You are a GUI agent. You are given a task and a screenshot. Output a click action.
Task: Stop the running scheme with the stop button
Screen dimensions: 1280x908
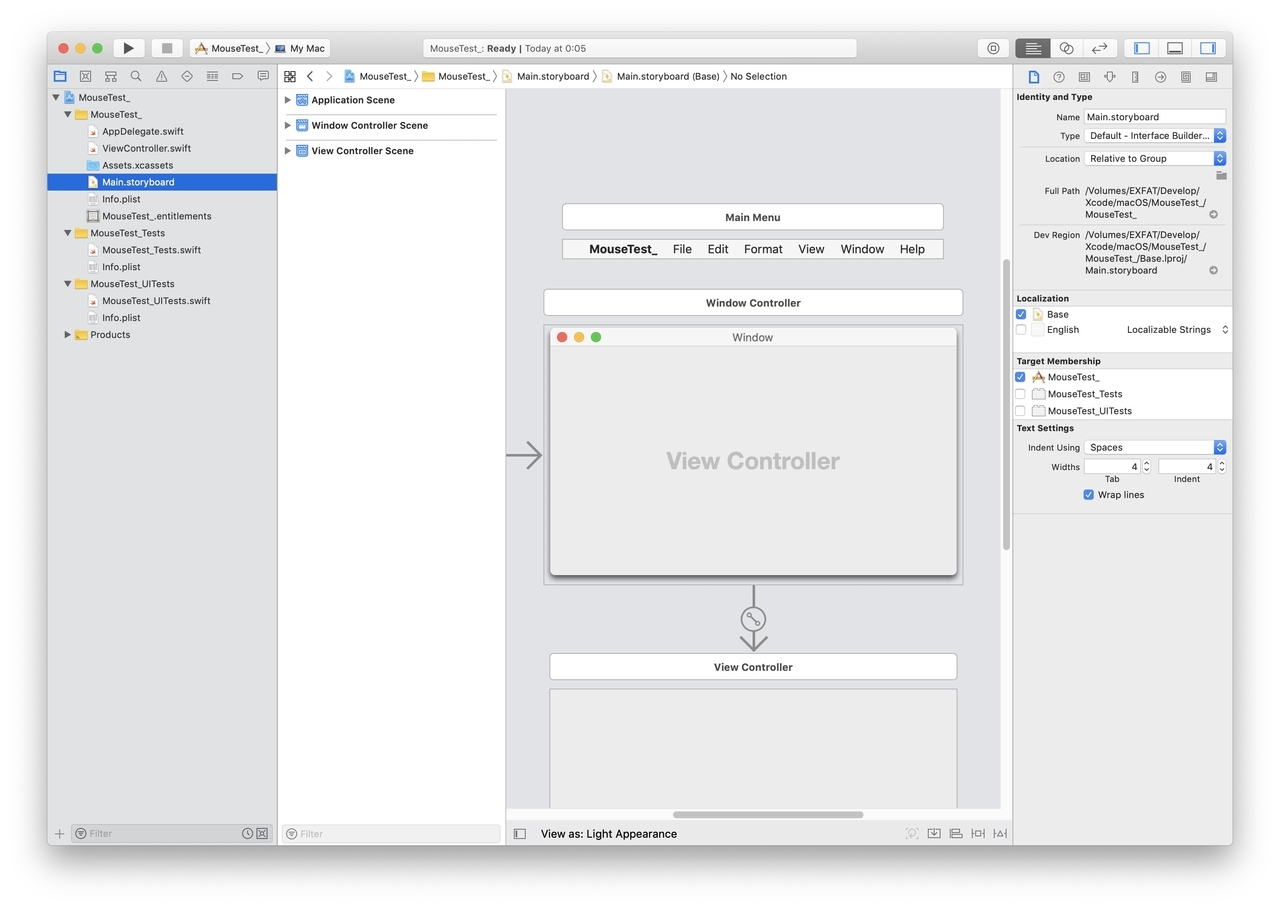tap(167, 48)
